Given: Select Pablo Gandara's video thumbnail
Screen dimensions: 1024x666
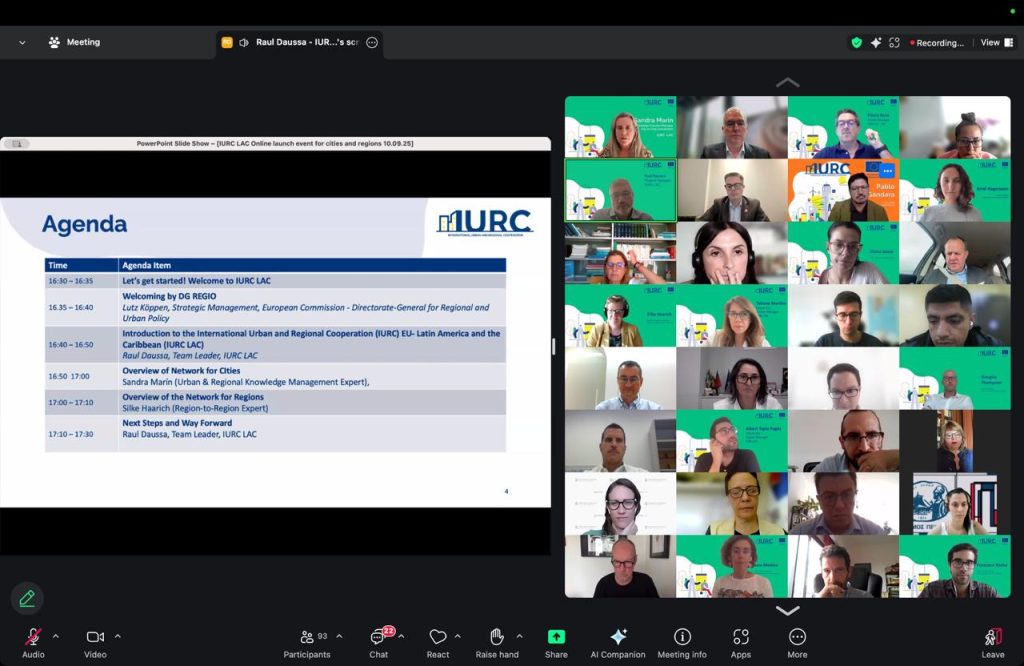Looking at the screenshot, I should click(x=843, y=190).
